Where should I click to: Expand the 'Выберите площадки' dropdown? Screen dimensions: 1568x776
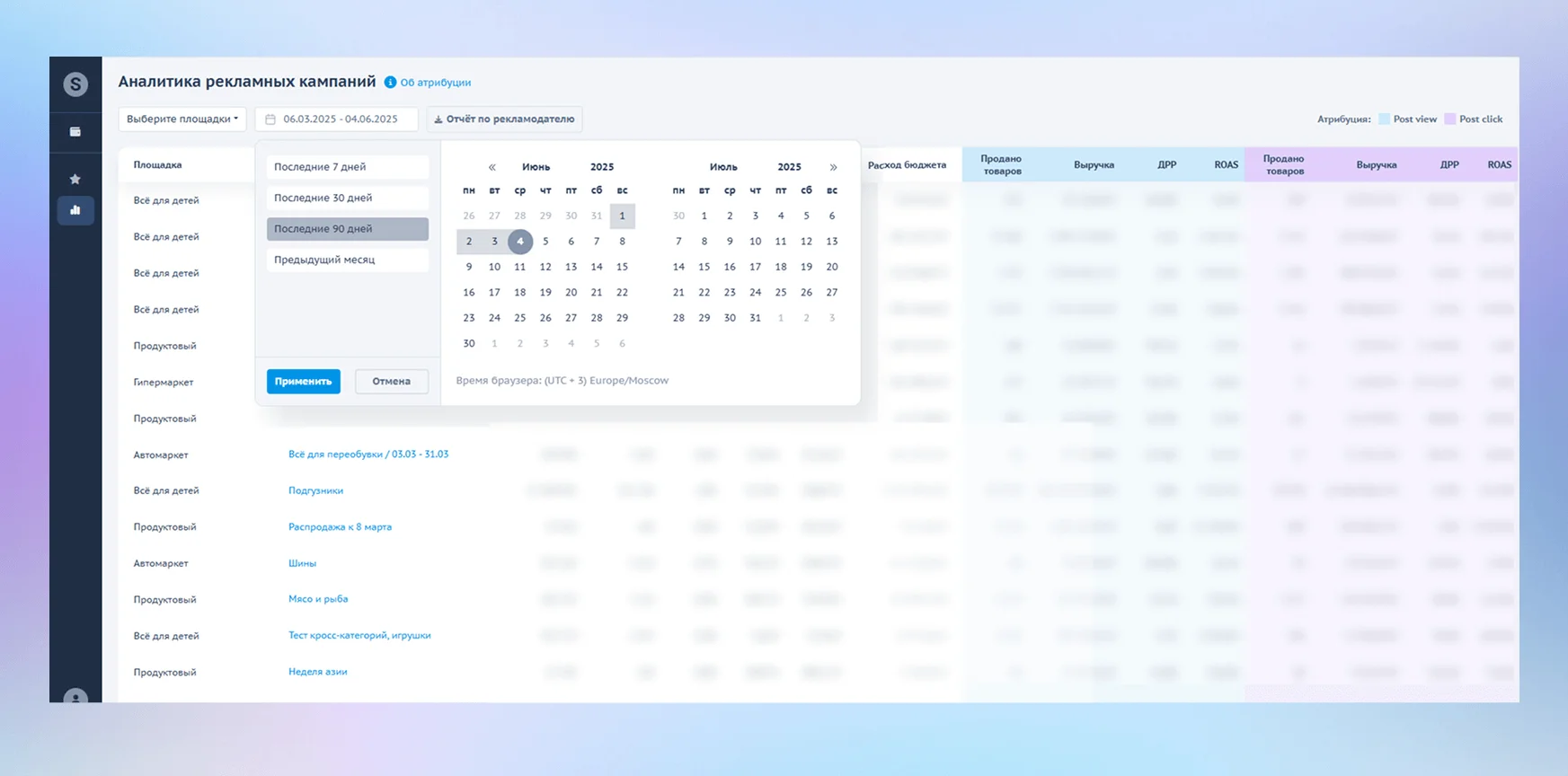(182, 119)
